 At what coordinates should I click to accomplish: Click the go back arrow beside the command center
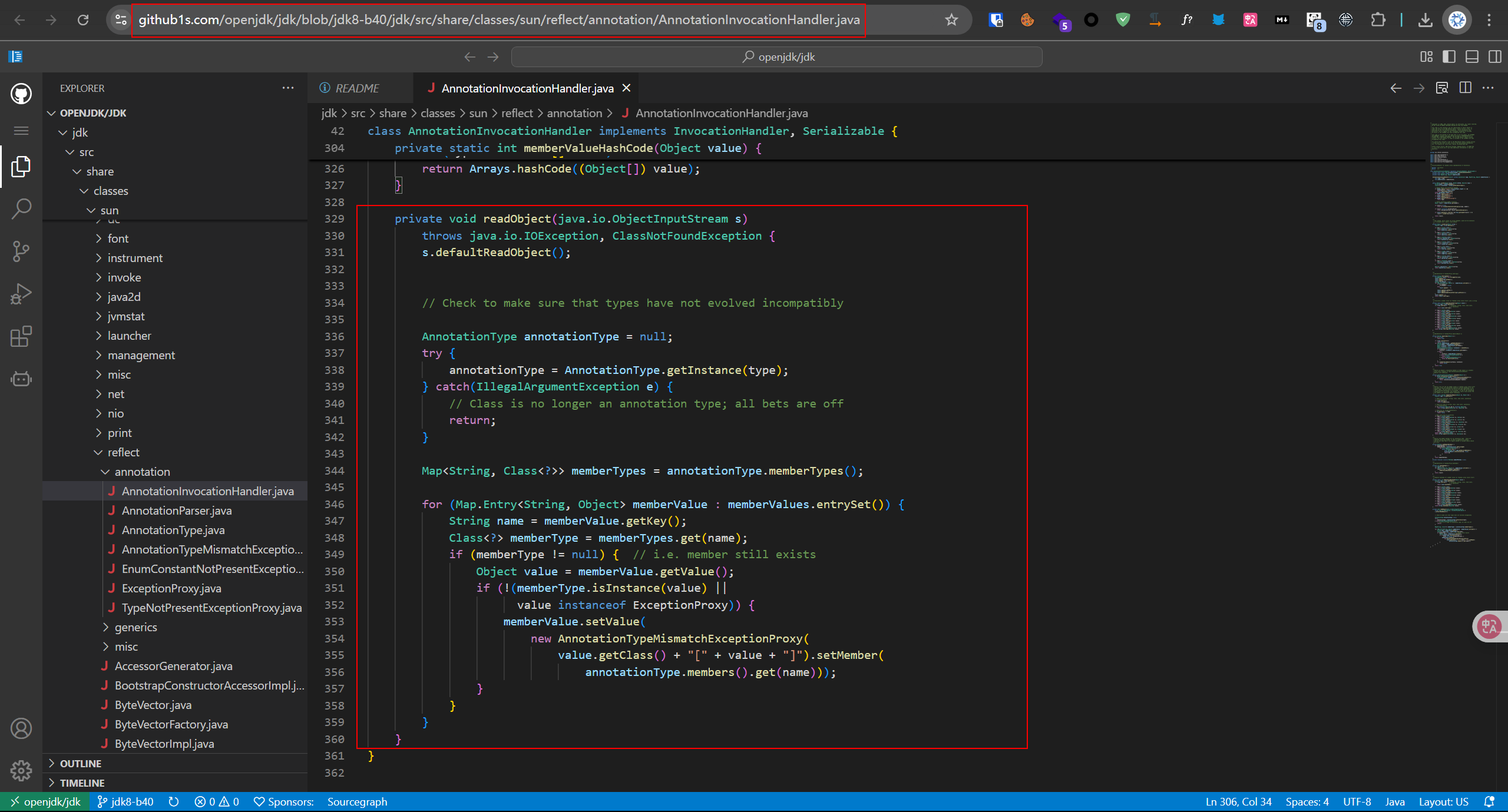coord(469,57)
